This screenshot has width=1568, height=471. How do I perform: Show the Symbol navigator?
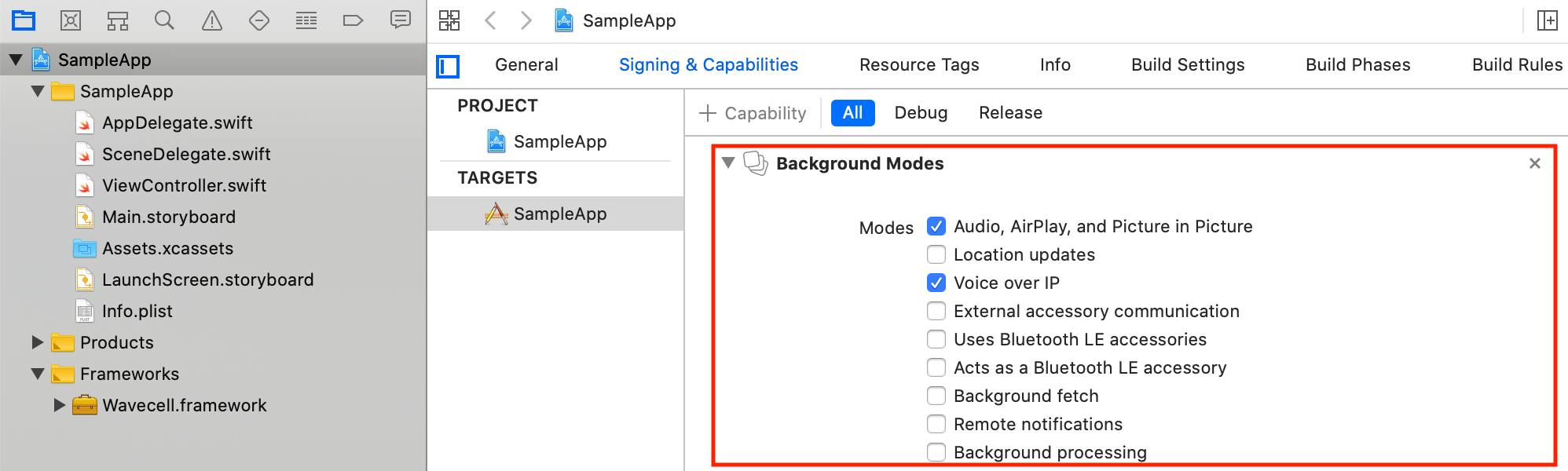[118, 20]
